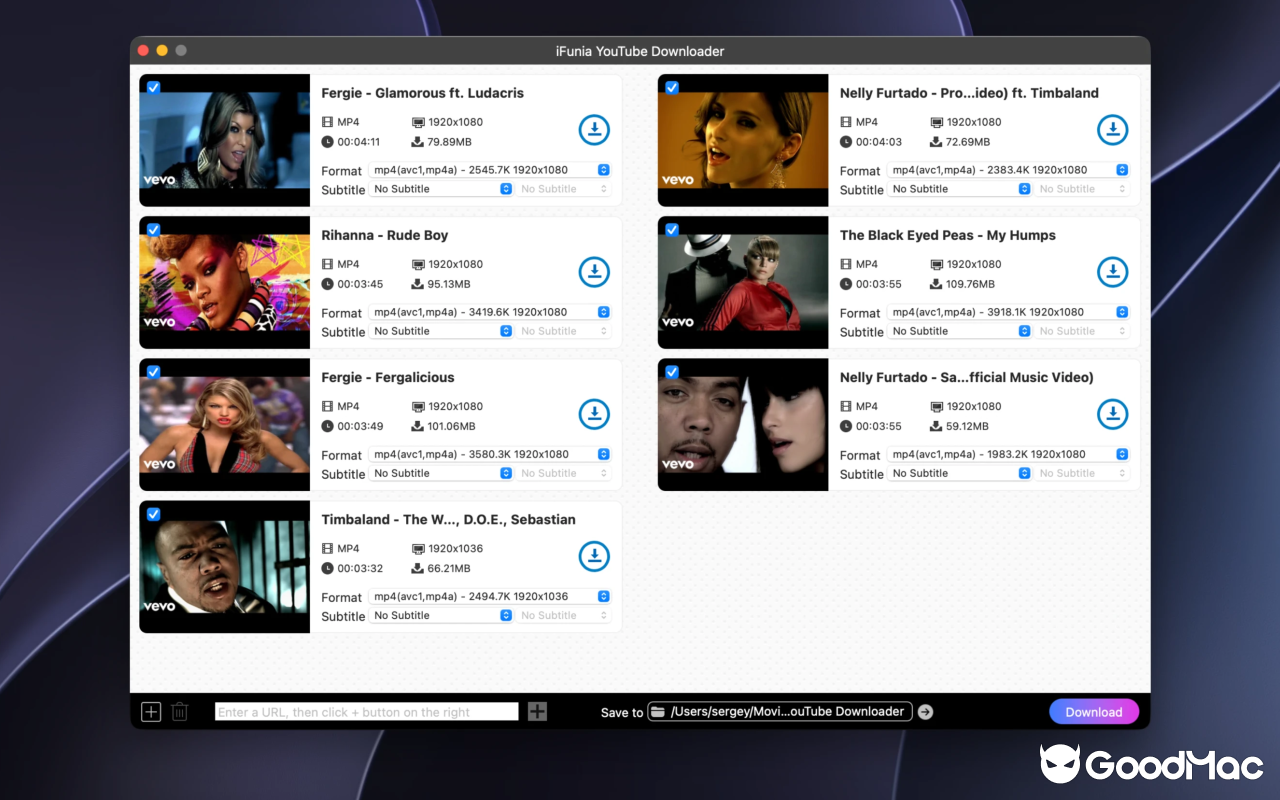Click the download icon for Fergie - Fergalicious
The width and height of the screenshot is (1280, 800).
(594, 414)
